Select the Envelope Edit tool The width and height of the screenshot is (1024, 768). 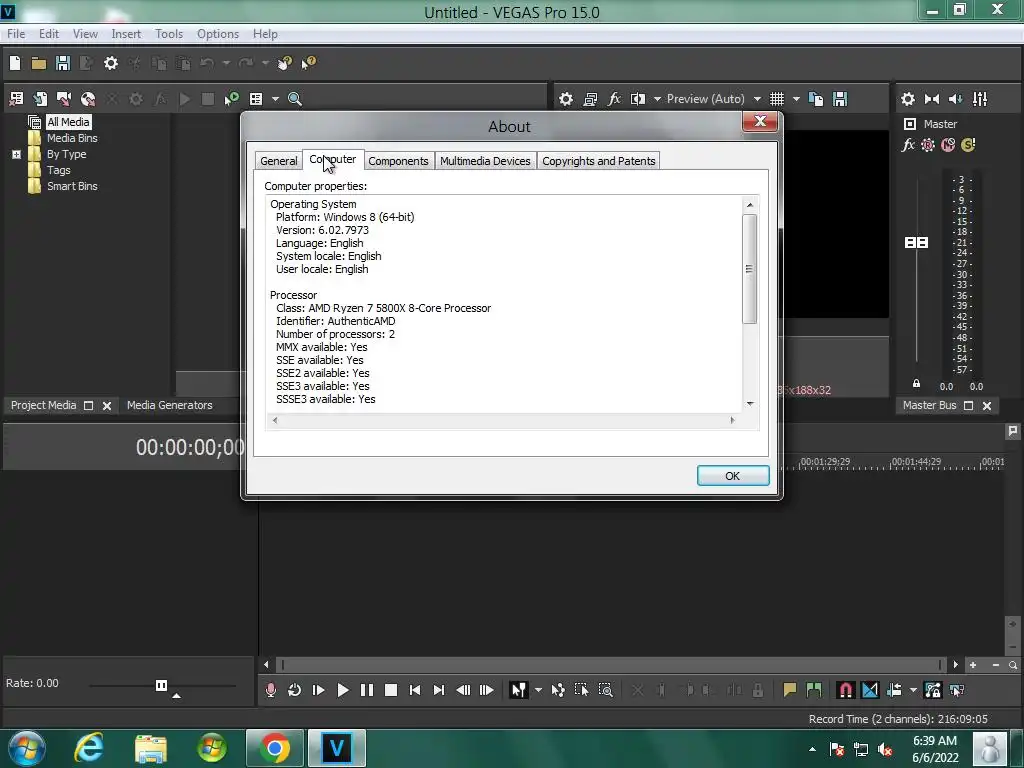(x=558, y=690)
